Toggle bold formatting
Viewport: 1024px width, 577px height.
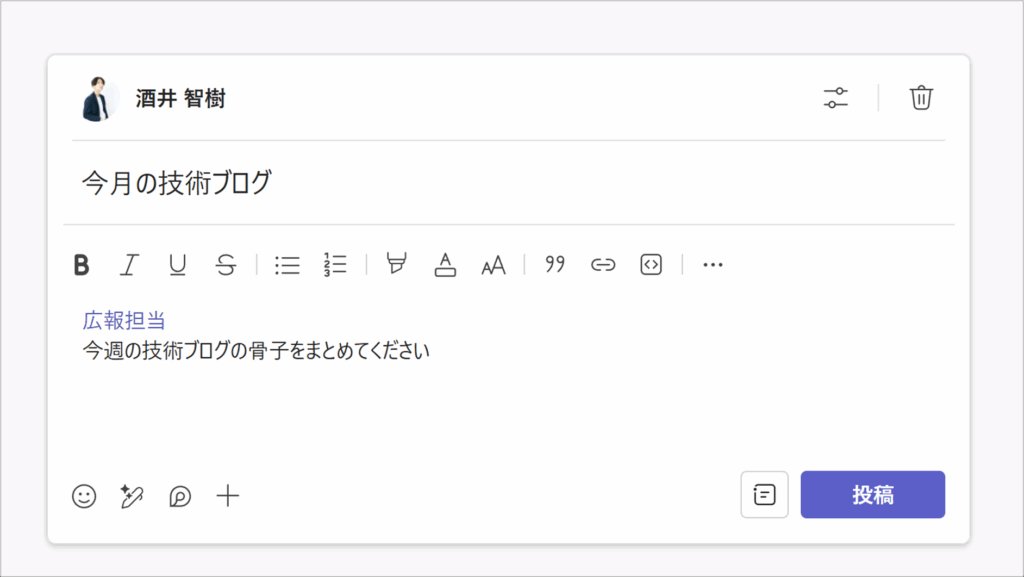click(82, 265)
